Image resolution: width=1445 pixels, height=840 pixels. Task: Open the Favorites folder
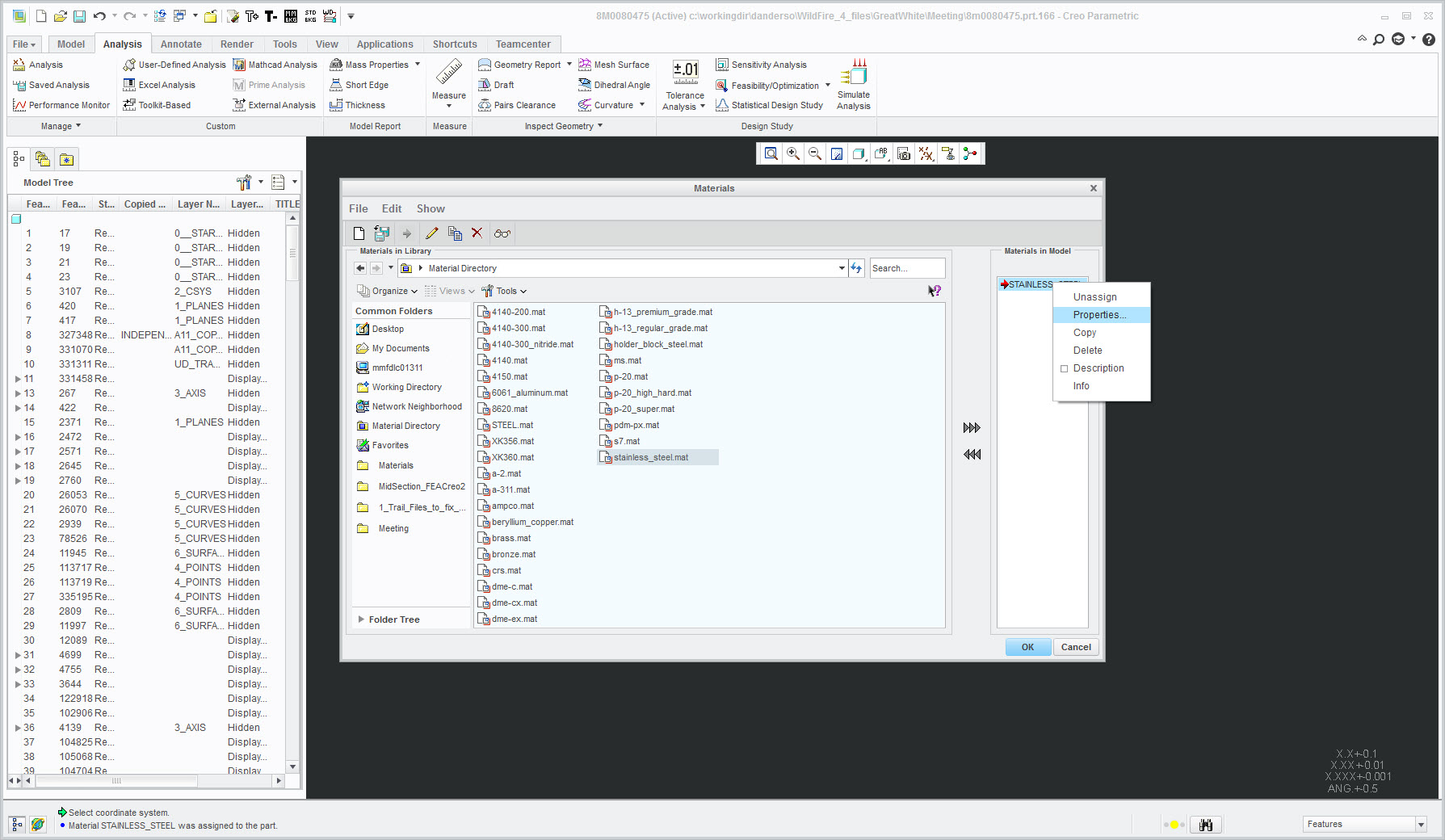tap(382, 445)
